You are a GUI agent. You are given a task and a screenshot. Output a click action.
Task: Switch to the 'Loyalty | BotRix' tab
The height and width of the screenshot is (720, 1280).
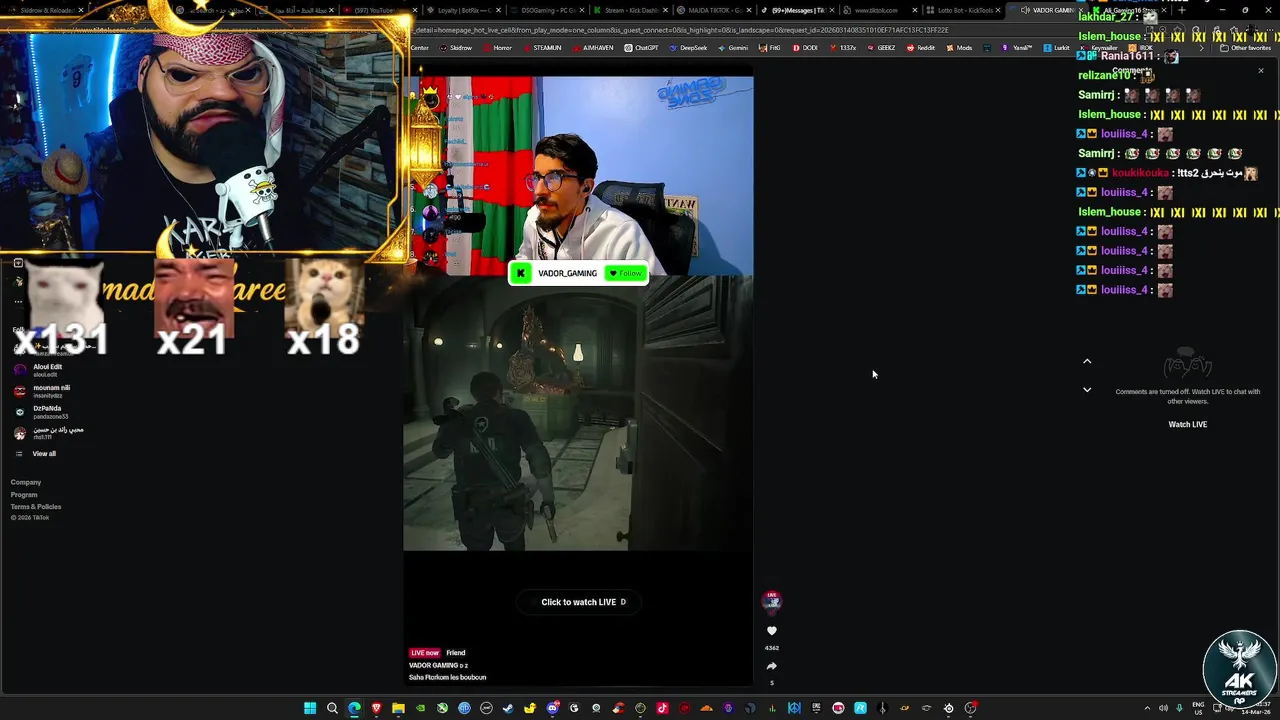(462, 10)
